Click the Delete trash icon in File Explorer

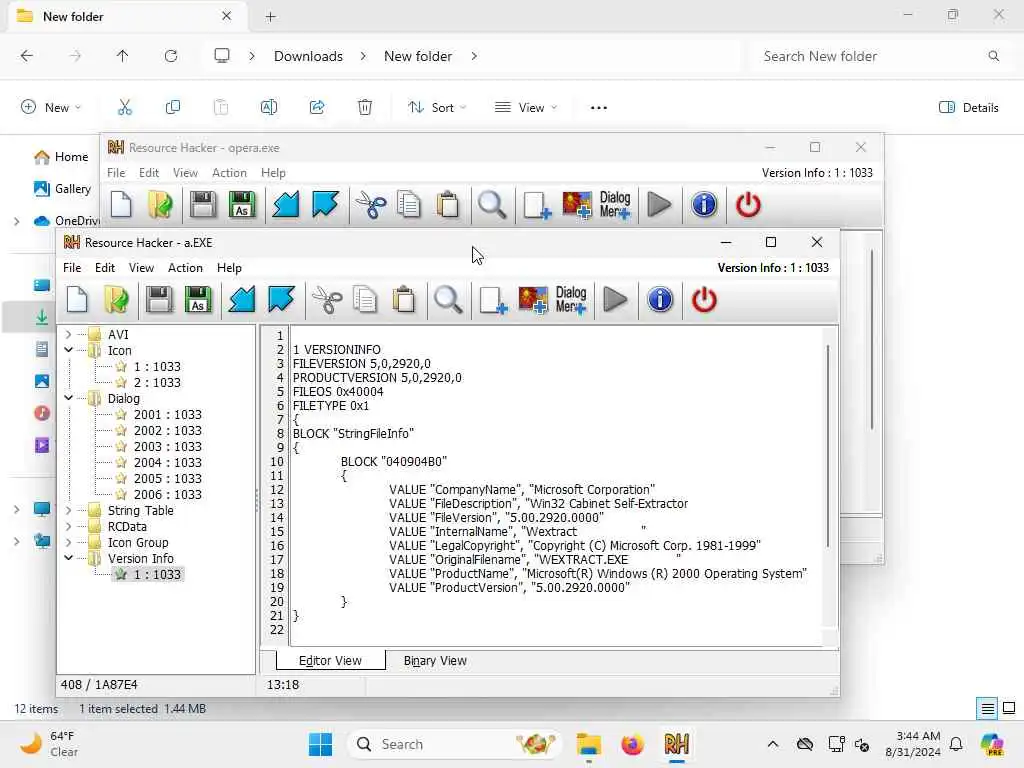point(365,107)
